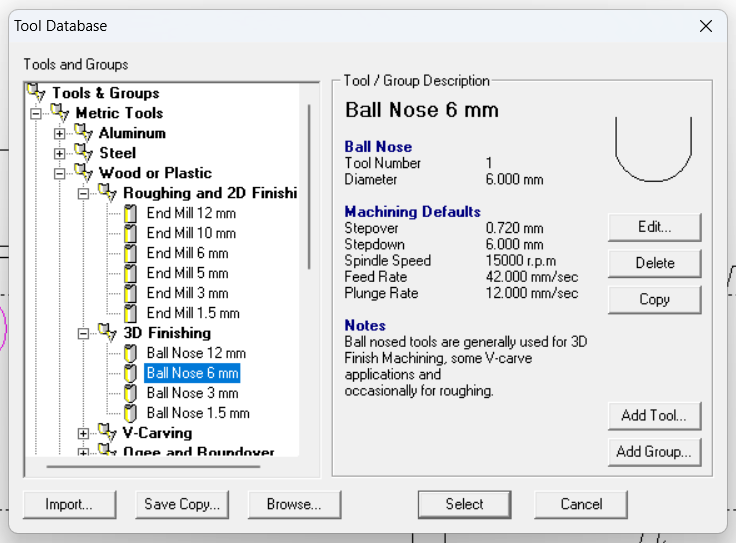The image size is (736, 543).
Task: Expand the Aluminum tree node
Action: tap(59, 134)
